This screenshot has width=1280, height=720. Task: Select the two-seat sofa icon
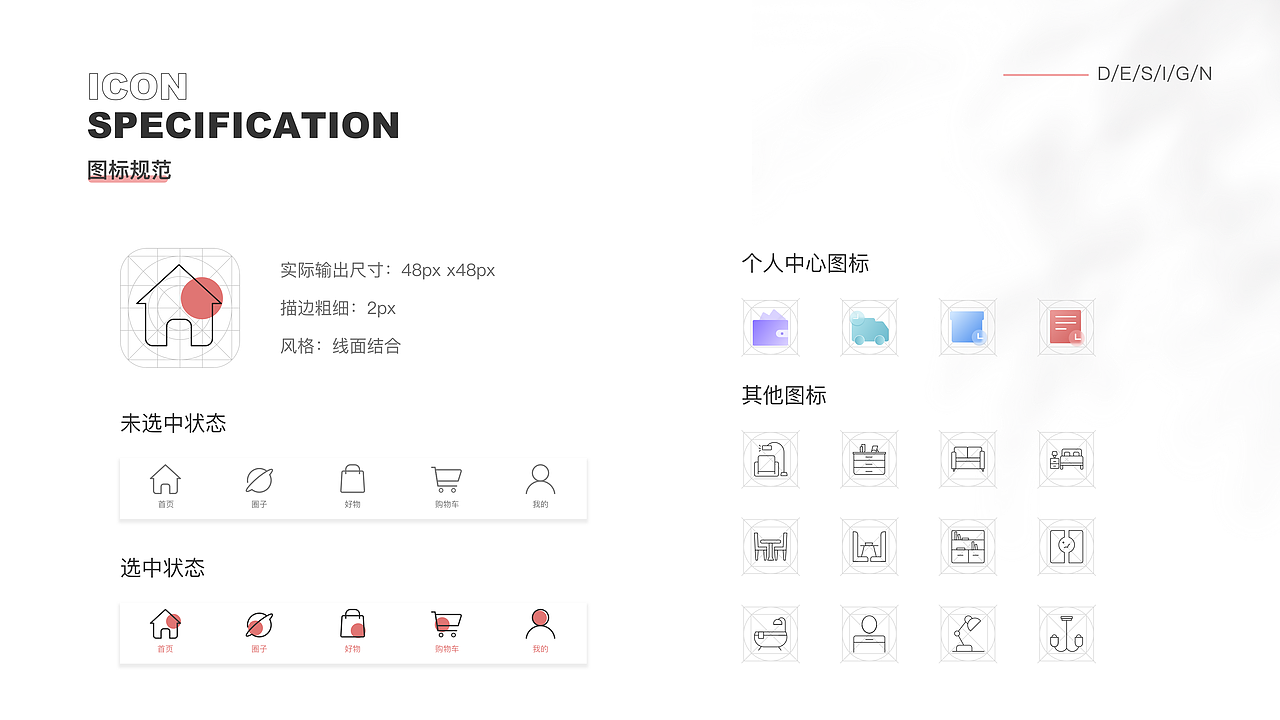(x=968, y=459)
